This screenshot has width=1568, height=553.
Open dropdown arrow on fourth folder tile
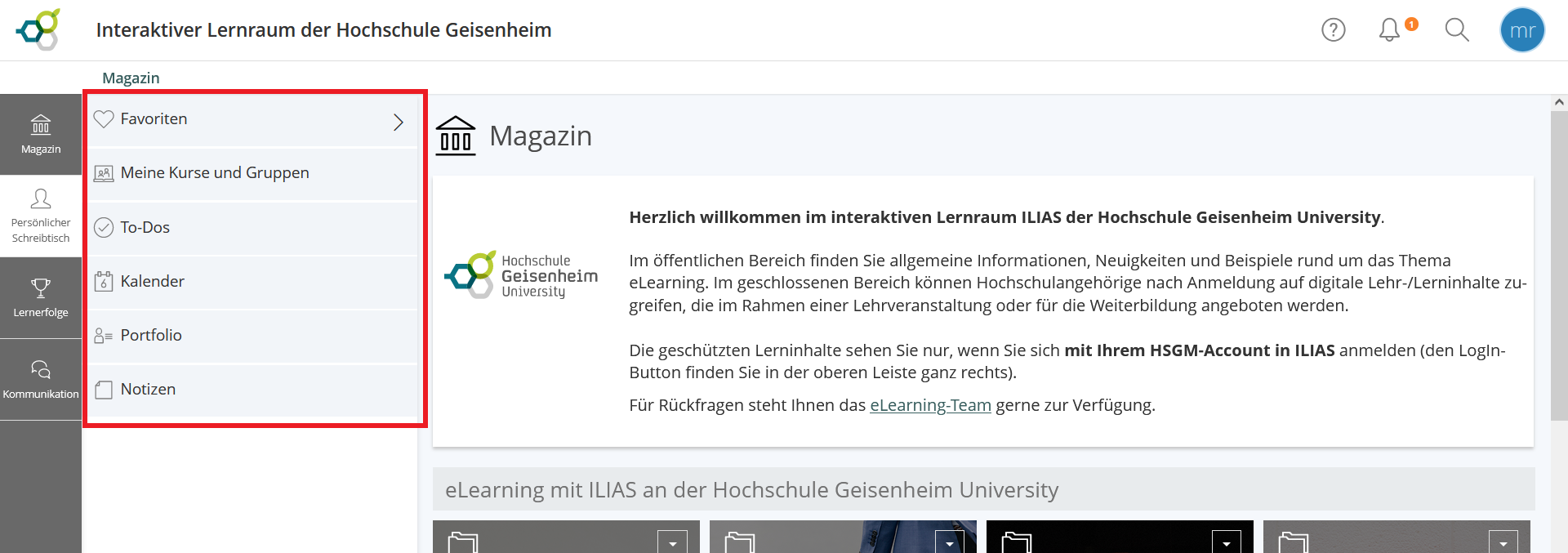(1503, 542)
